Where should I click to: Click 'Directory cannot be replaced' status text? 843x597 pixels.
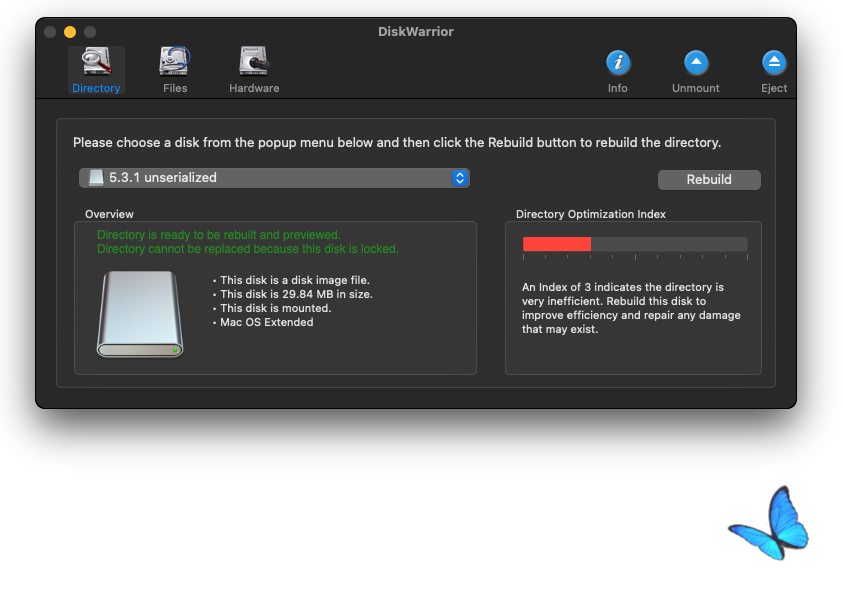[x=247, y=249]
